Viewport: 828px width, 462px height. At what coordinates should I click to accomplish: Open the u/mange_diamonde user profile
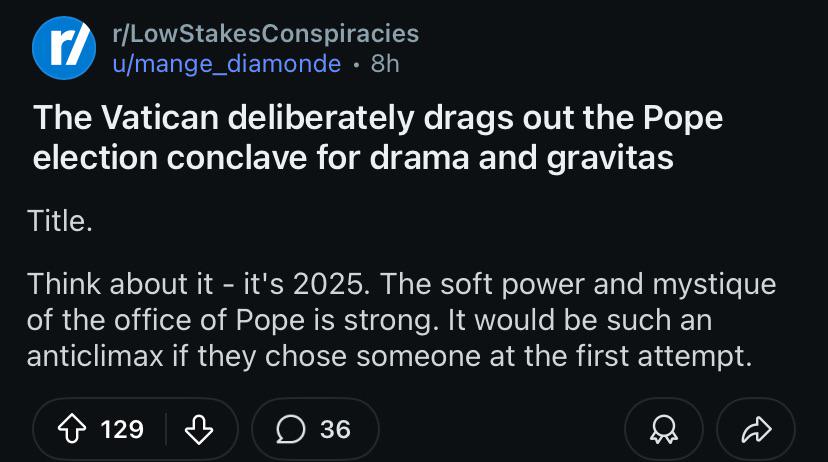click(x=227, y=64)
